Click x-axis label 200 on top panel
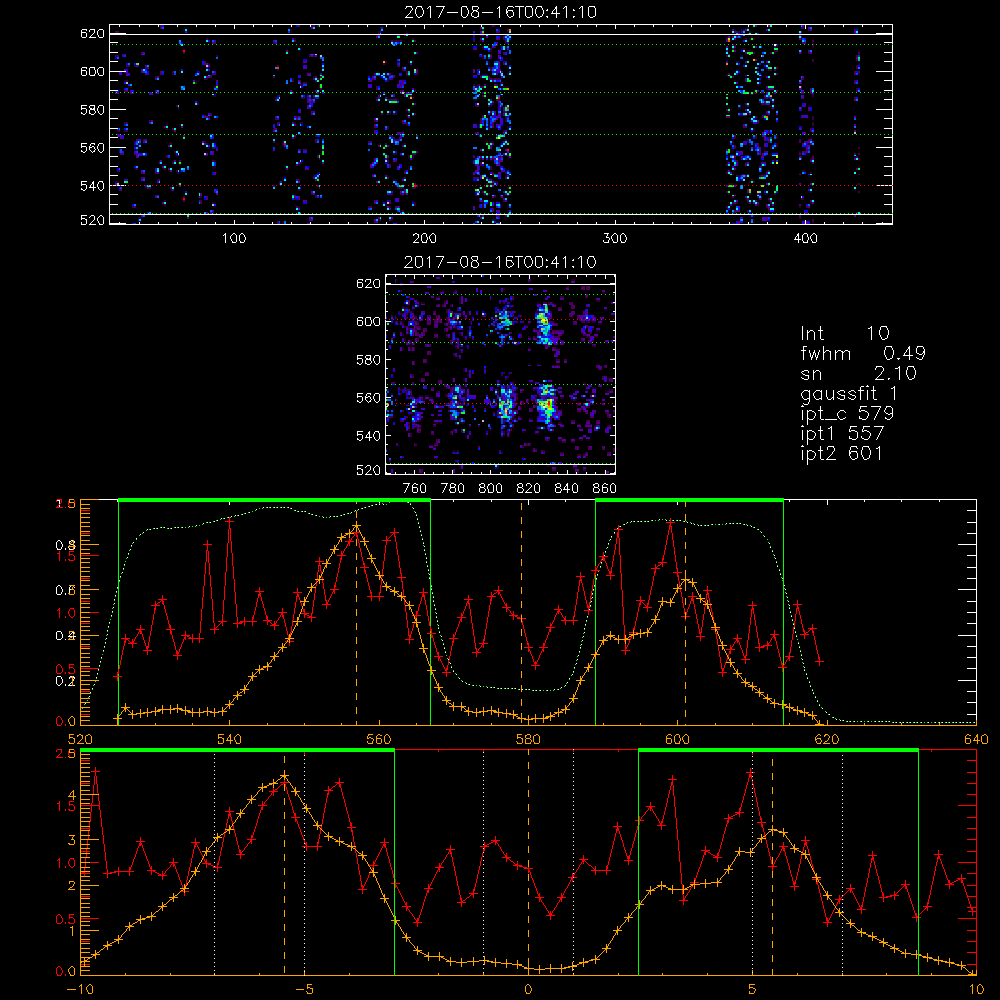 (x=424, y=239)
